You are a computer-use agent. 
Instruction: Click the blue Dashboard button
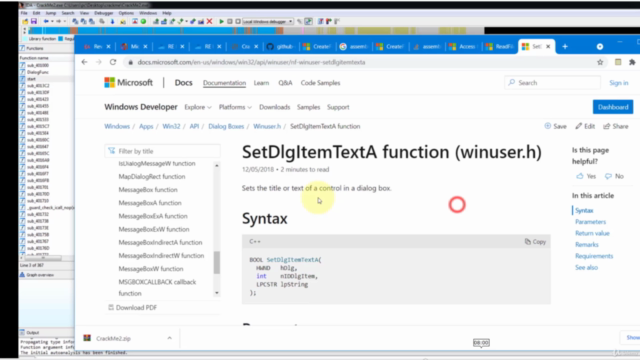[x=613, y=107]
